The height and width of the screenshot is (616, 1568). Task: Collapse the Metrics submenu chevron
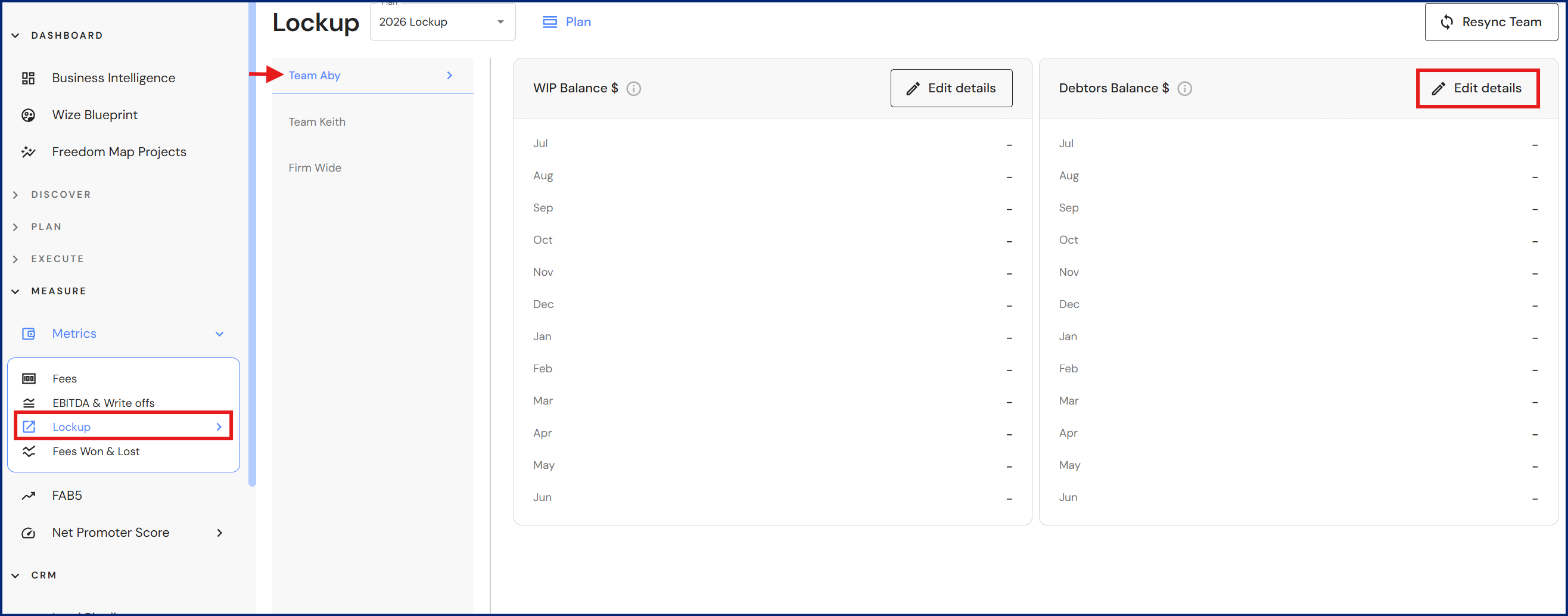[220, 334]
